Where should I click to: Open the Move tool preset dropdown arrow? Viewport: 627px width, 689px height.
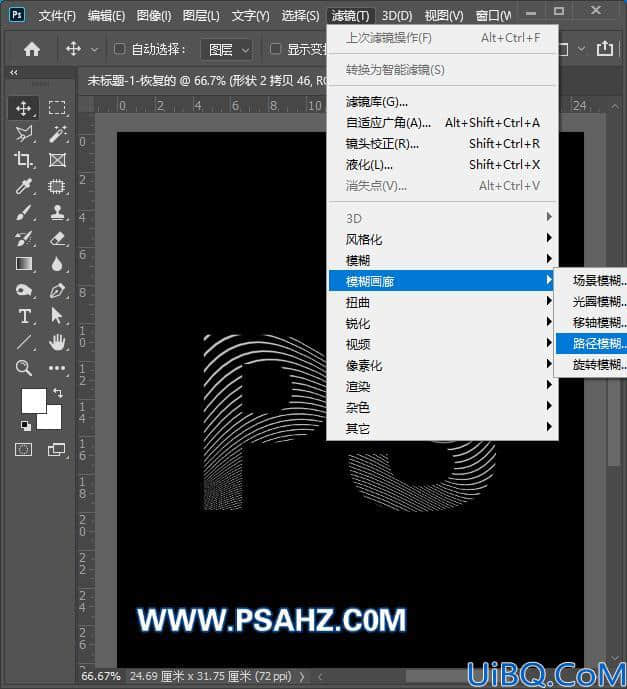[x=94, y=50]
